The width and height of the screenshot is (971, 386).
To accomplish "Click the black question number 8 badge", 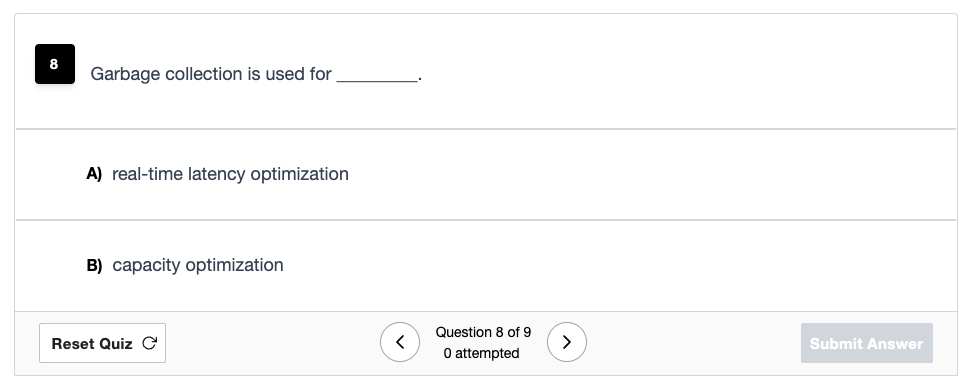I will tap(54, 64).
